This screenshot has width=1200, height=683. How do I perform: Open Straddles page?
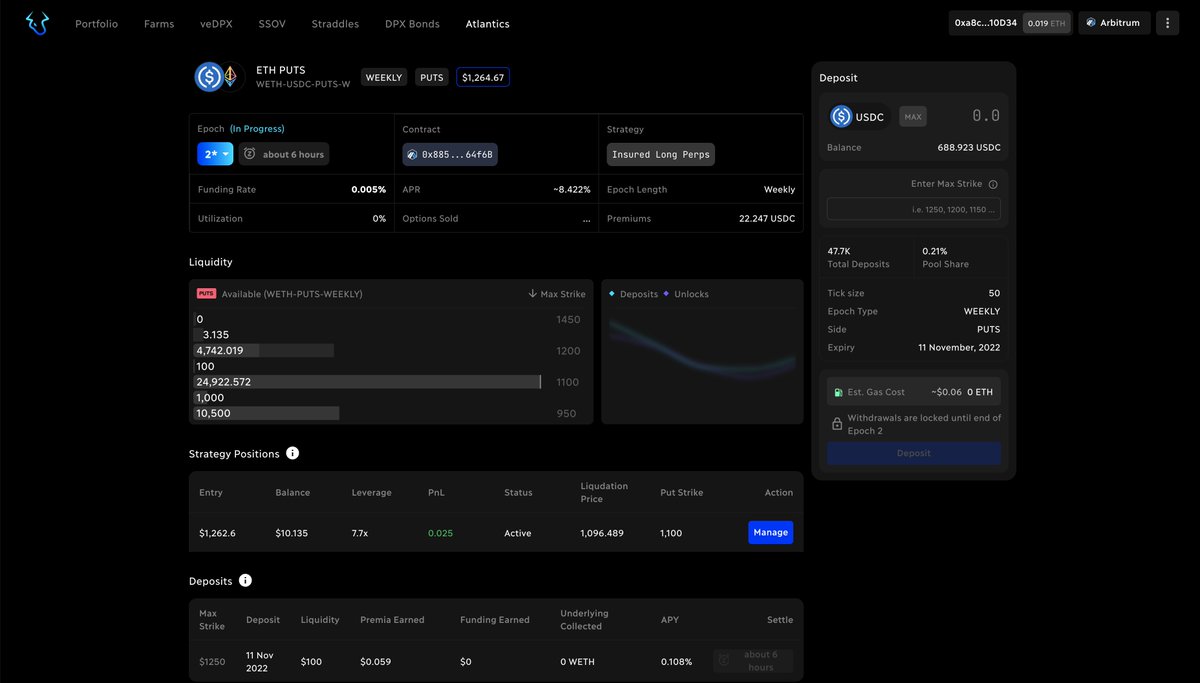[335, 23]
